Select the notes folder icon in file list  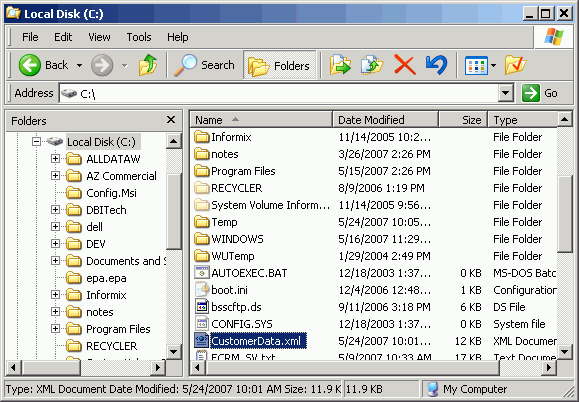click(202, 154)
